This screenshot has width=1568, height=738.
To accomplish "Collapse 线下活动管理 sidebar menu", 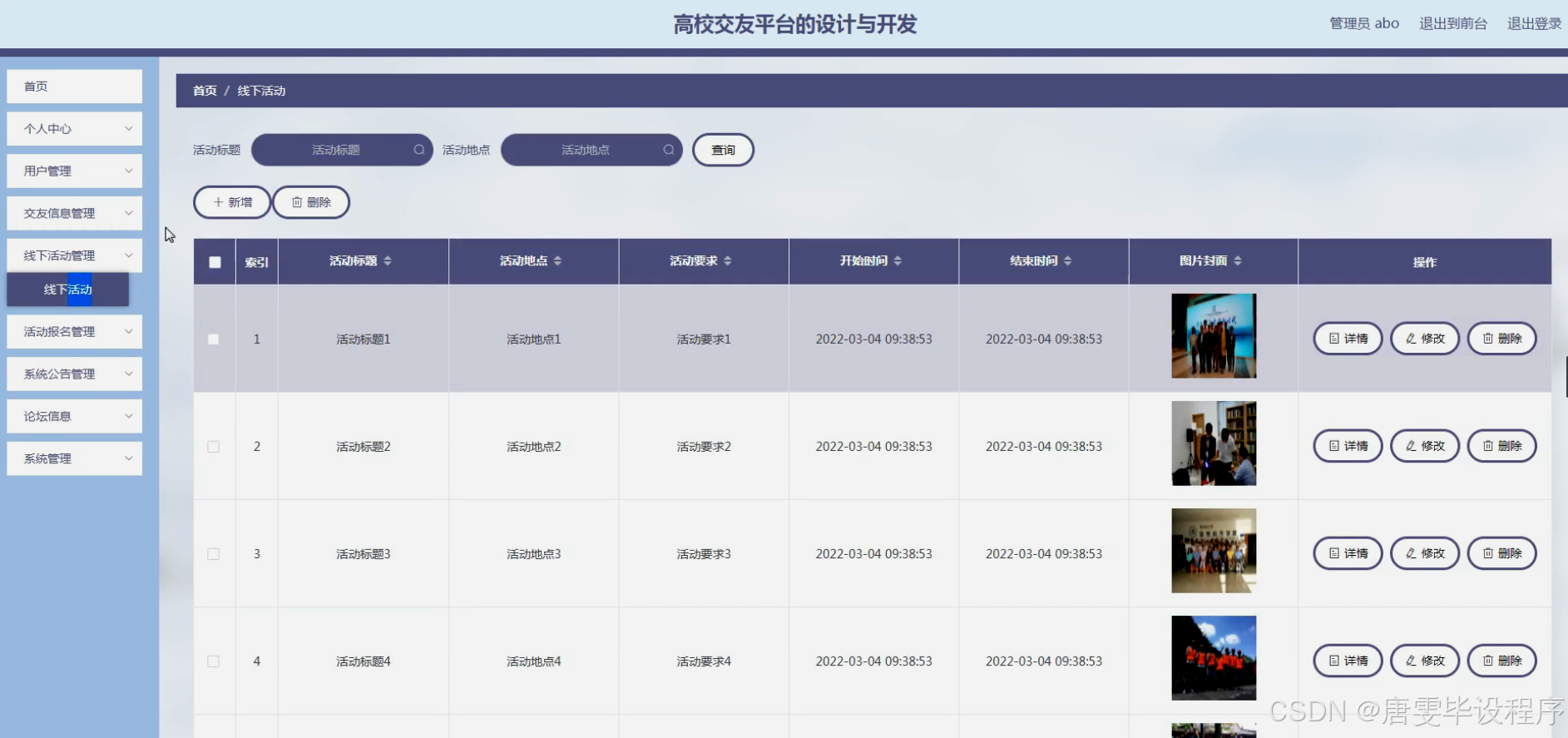I will (75, 256).
